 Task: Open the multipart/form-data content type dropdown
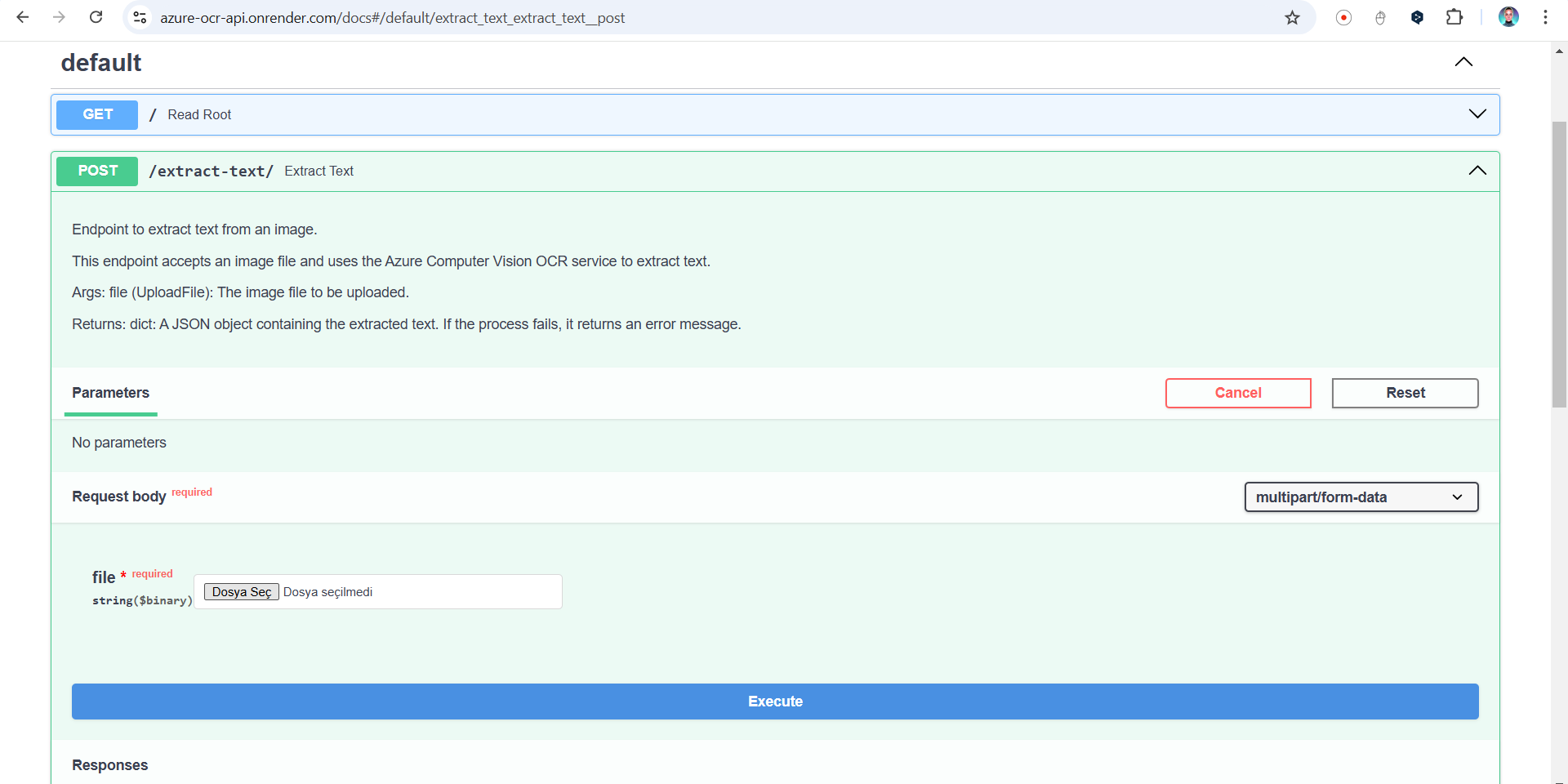[x=1361, y=497]
